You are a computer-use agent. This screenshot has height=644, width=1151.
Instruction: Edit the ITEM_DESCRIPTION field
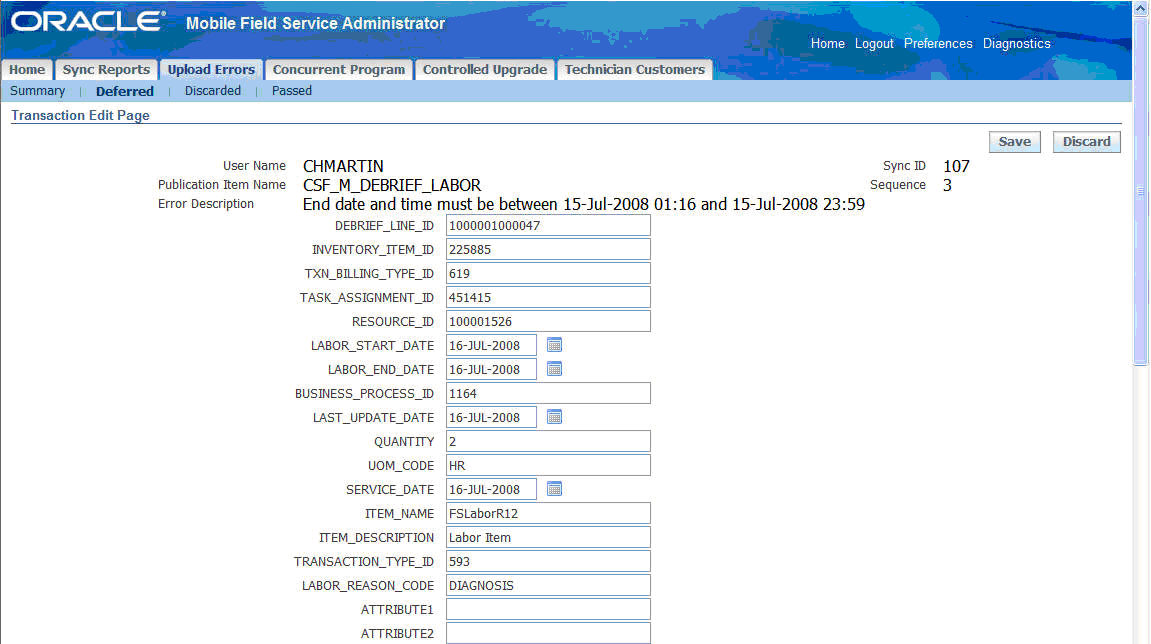(548, 538)
